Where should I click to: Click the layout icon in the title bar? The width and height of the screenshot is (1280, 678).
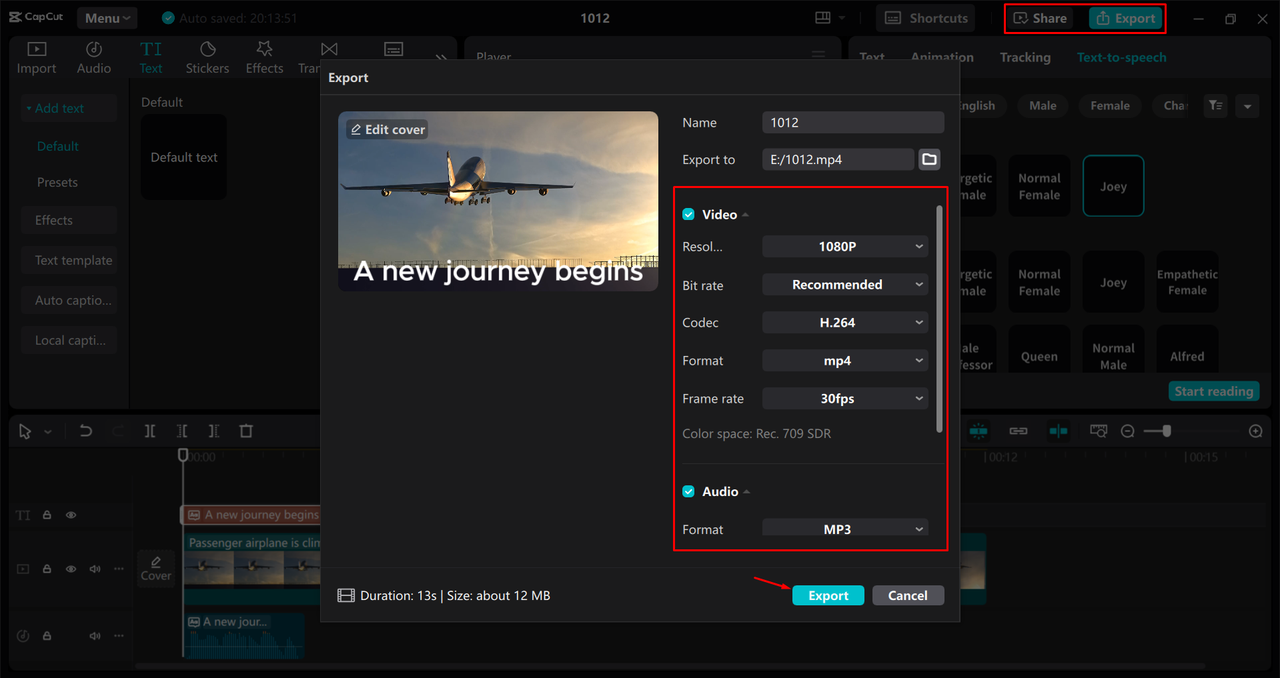(x=823, y=18)
